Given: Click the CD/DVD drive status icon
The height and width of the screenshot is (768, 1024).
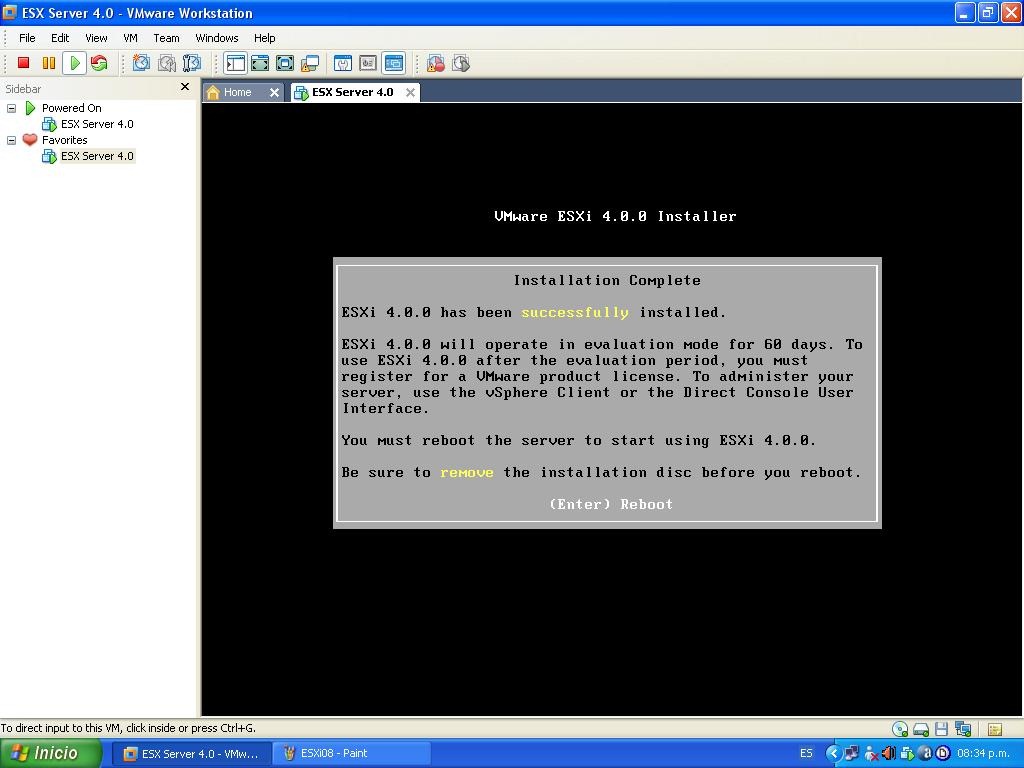Looking at the screenshot, I should [900, 729].
